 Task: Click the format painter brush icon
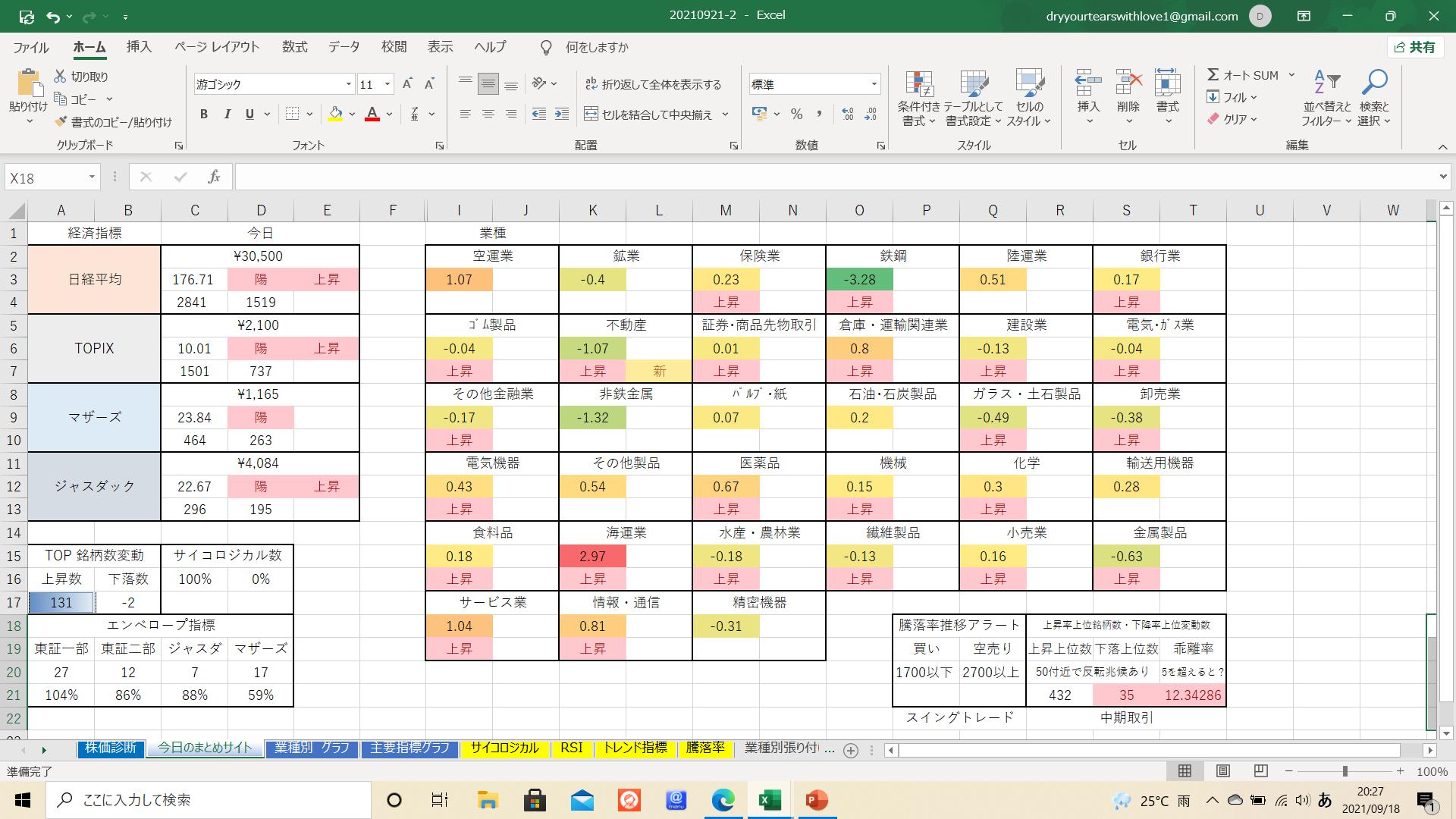[x=61, y=122]
